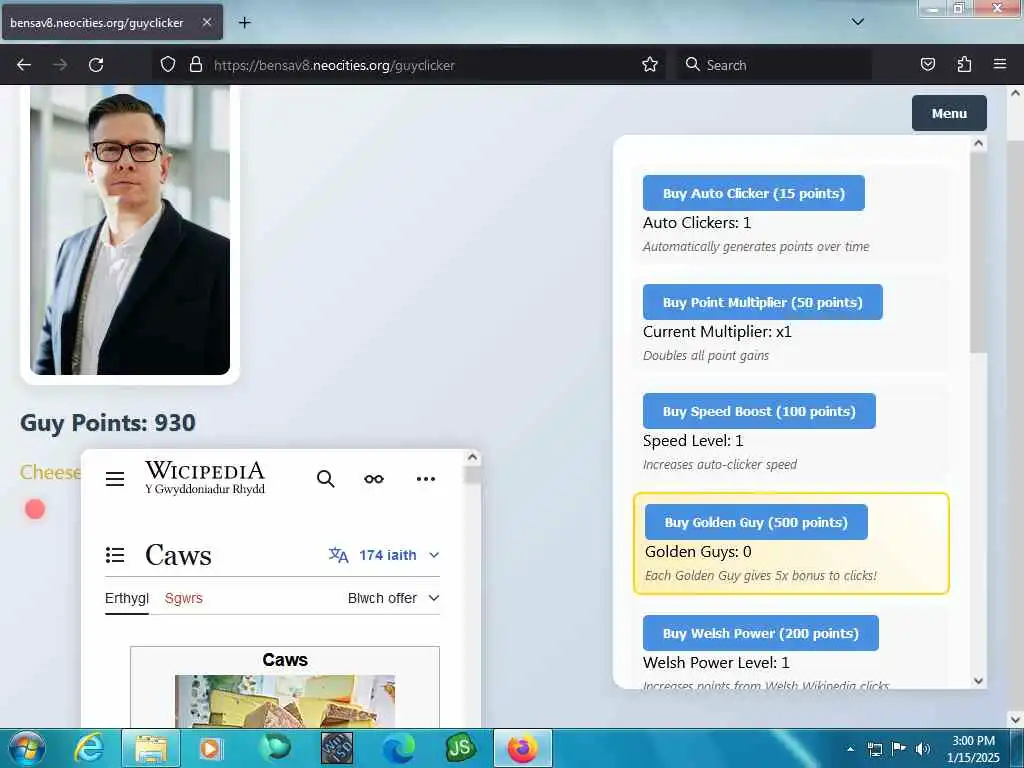Reload the page with the refresh icon

point(96,65)
